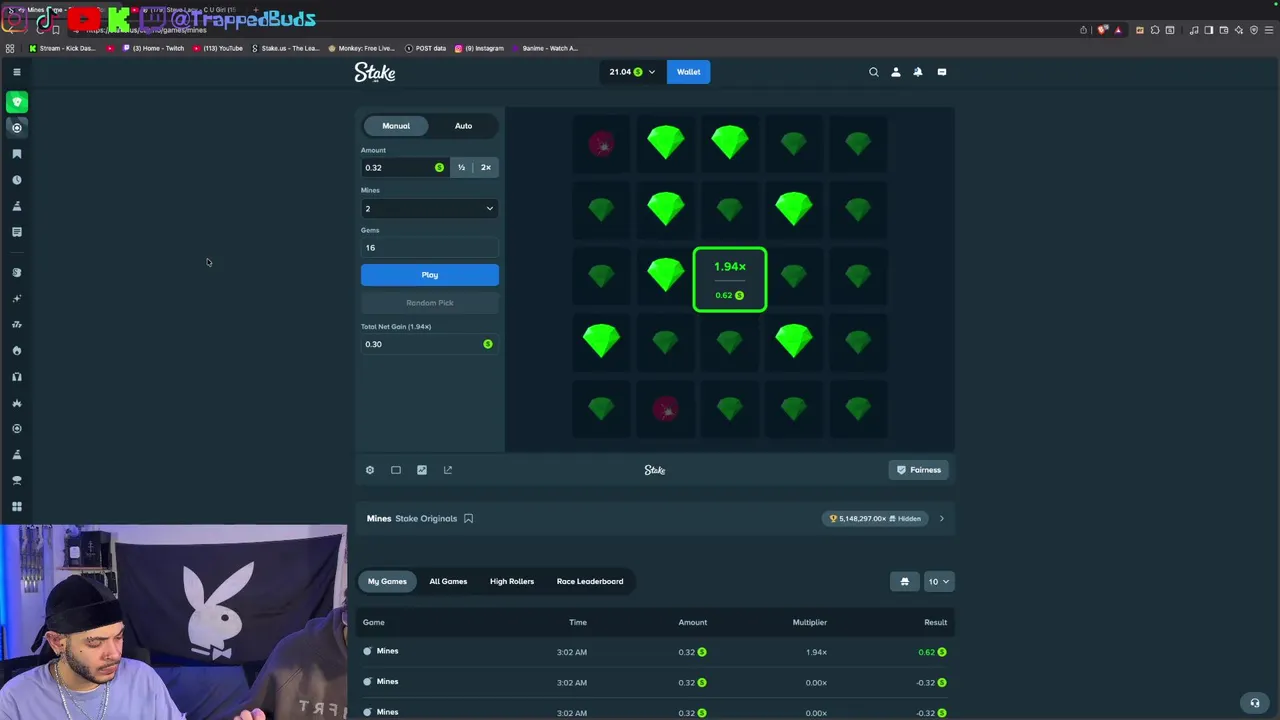Click the live support headset bubble
The image size is (1280, 720).
pyautogui.click(x=1254, y=702)
